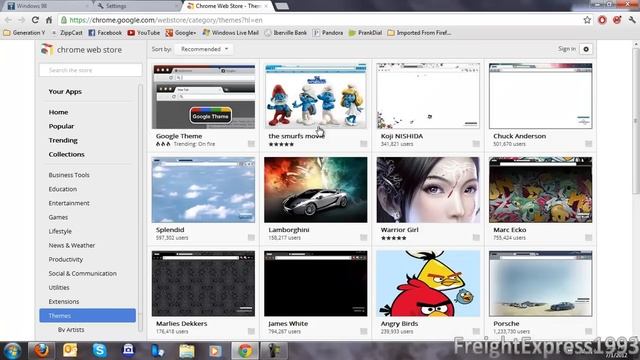The width and height of the screenshot is (640, 360).
Task: Open Generation Y bookmark folder
Action: tap(24, 33)
